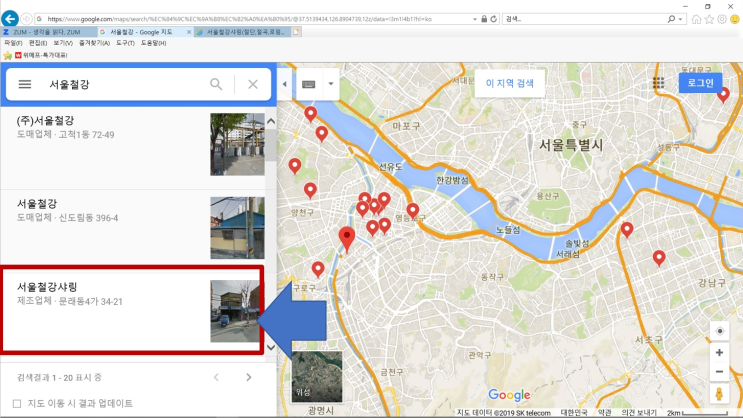Click the map pin near 영등포구 label
743x418 pixels.
coord(413,210)
